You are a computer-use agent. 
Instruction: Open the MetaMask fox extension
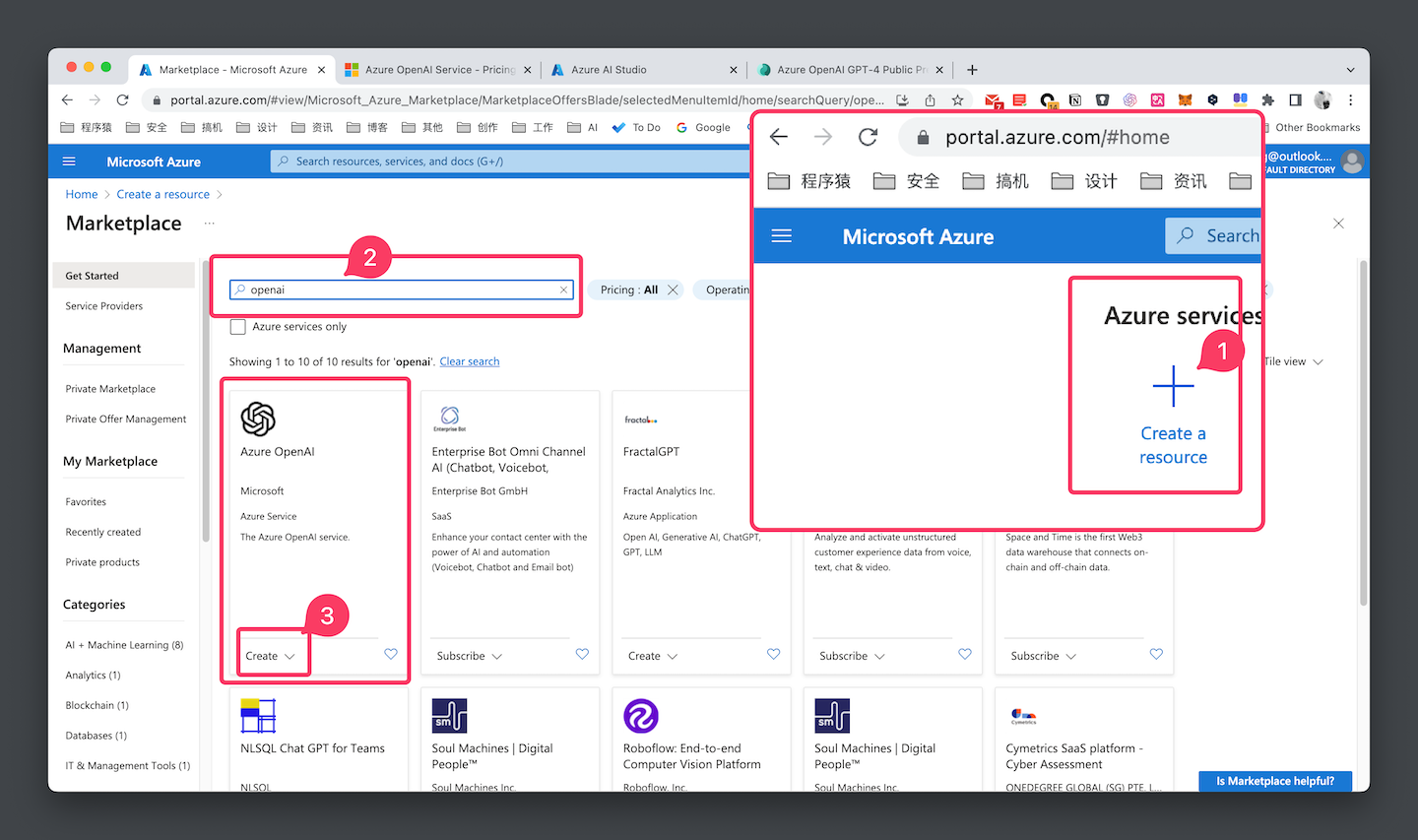(x=1186, y=99)
